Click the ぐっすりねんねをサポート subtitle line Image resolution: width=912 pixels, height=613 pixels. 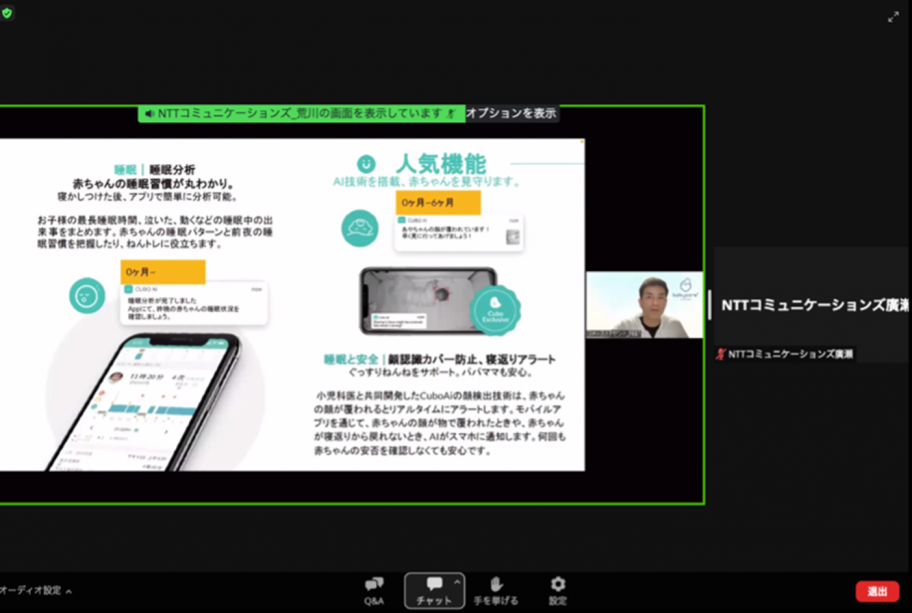click(x=440, y=372)
